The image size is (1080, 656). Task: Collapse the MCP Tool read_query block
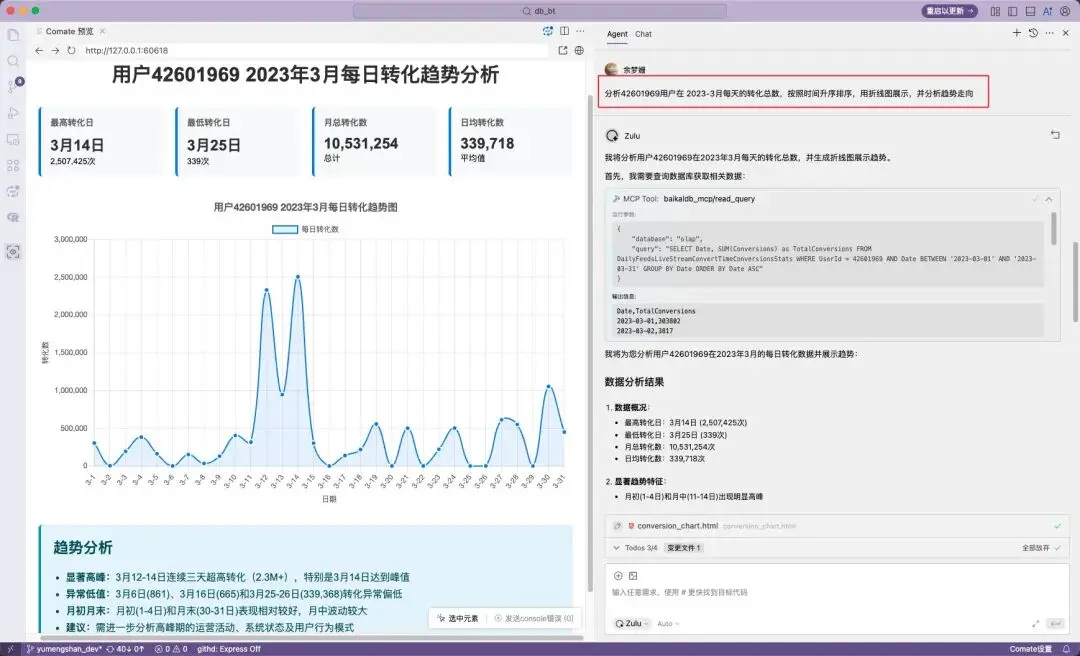pos(1048,199)
